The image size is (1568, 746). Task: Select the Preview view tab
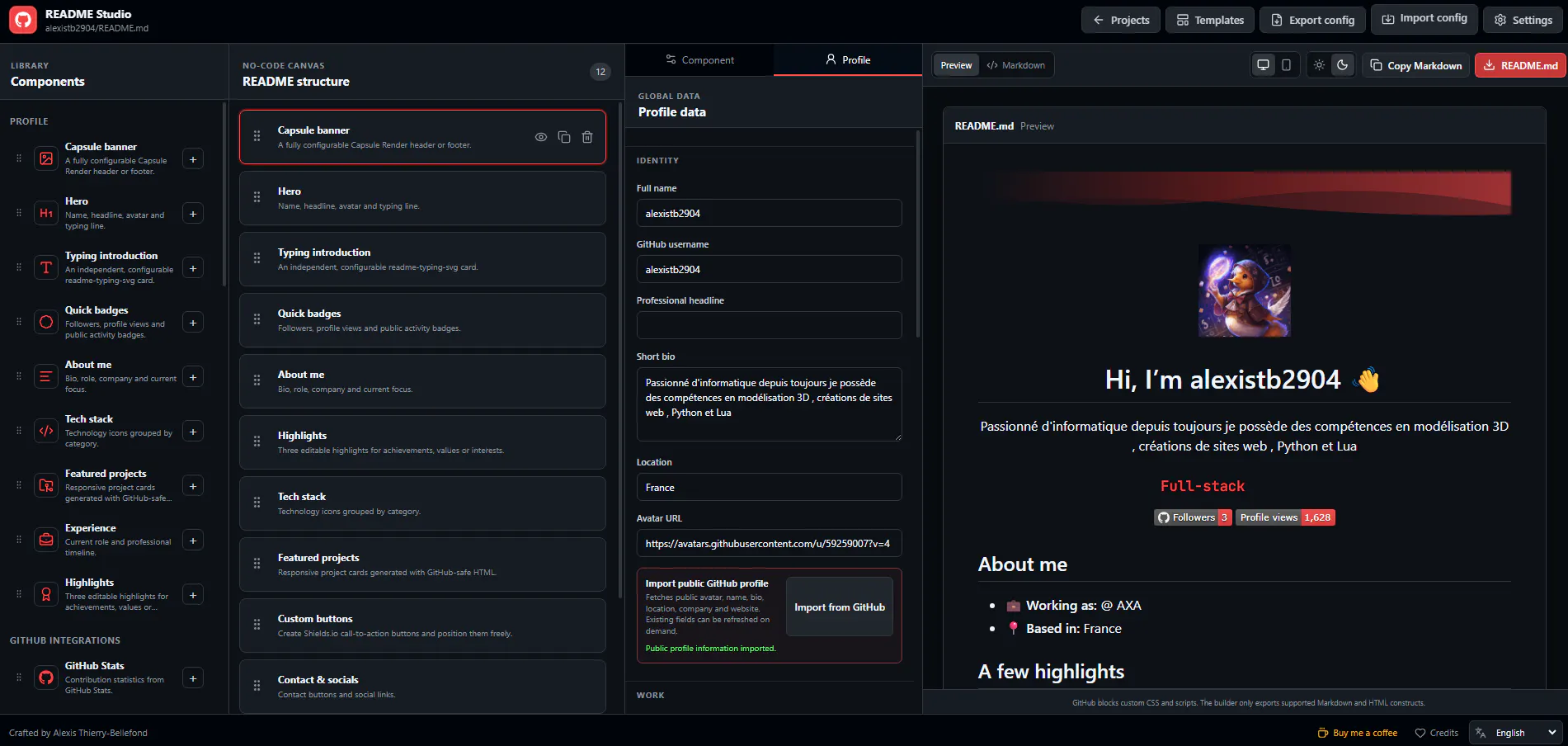[956, 65]
